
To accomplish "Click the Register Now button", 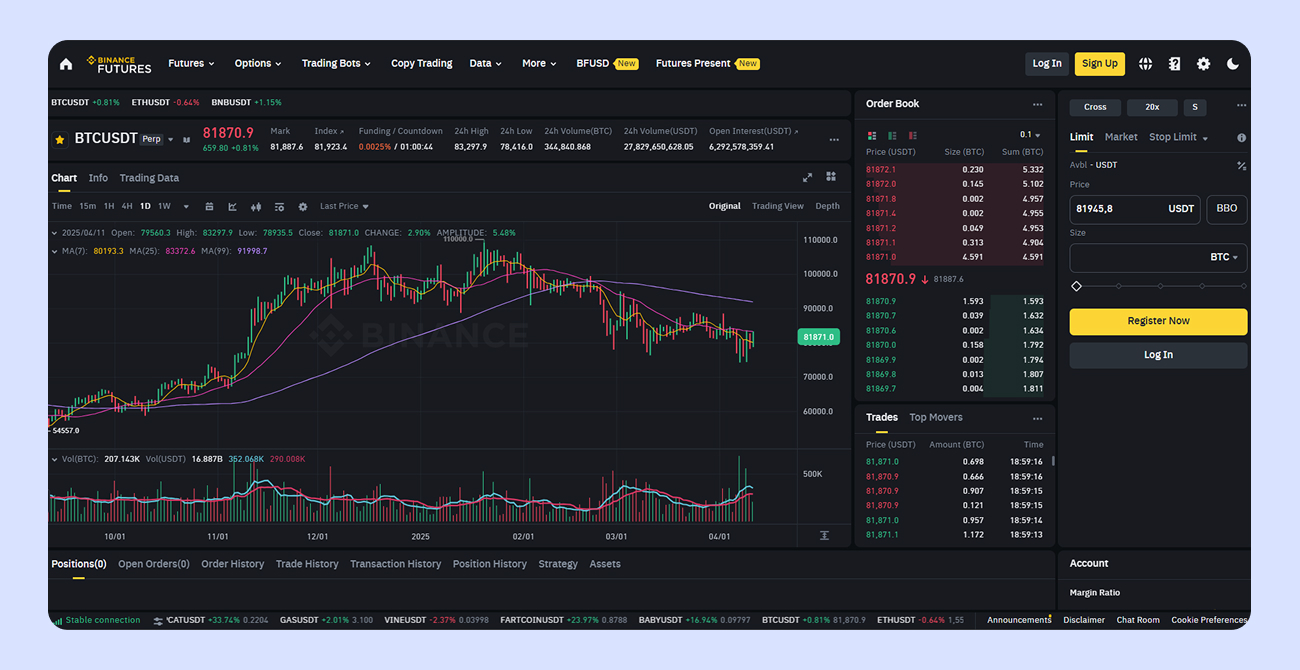I will [x=1158, y=321].
